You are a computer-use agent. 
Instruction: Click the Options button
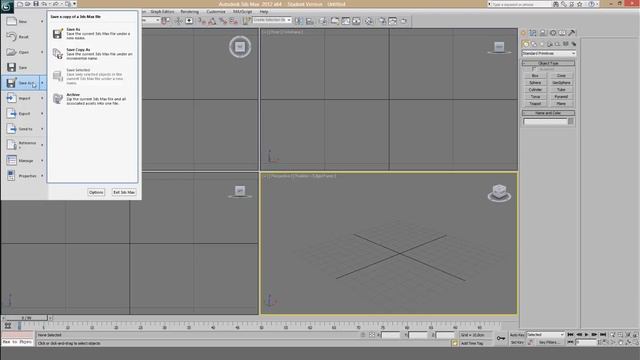96,192
